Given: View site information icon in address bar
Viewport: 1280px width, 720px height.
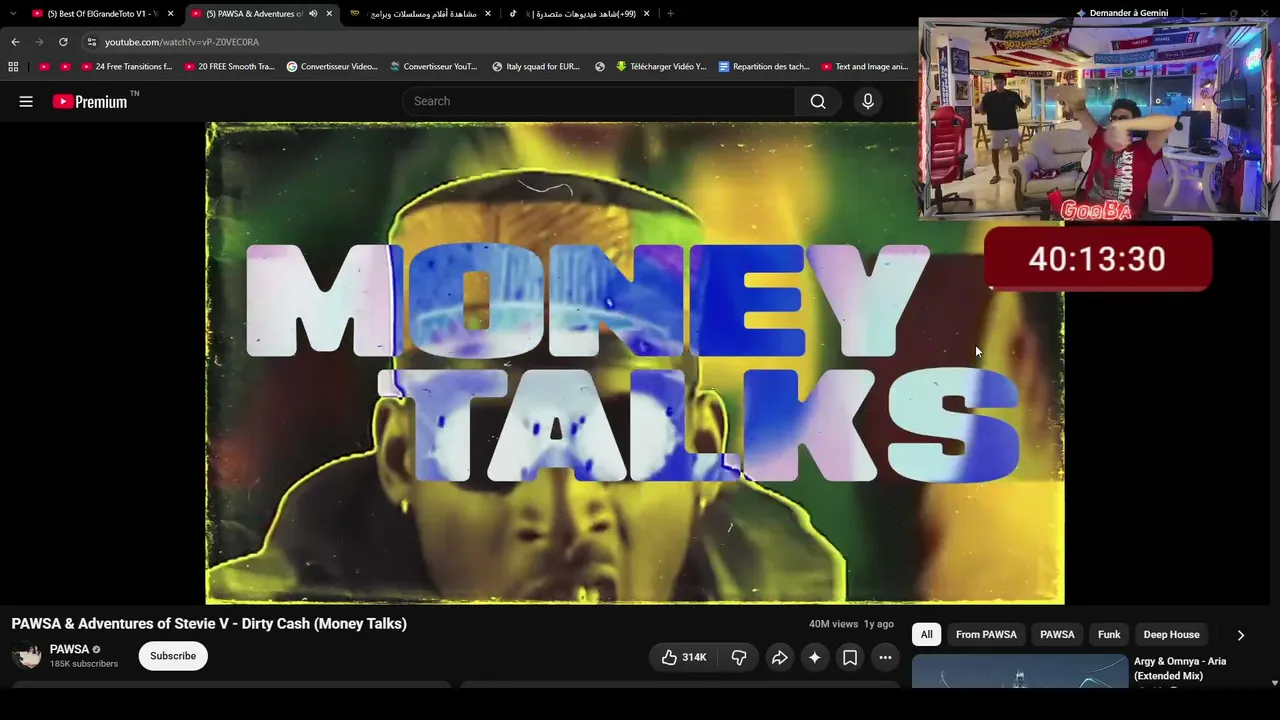Looking at the screenshot, I should coord(91,42).
